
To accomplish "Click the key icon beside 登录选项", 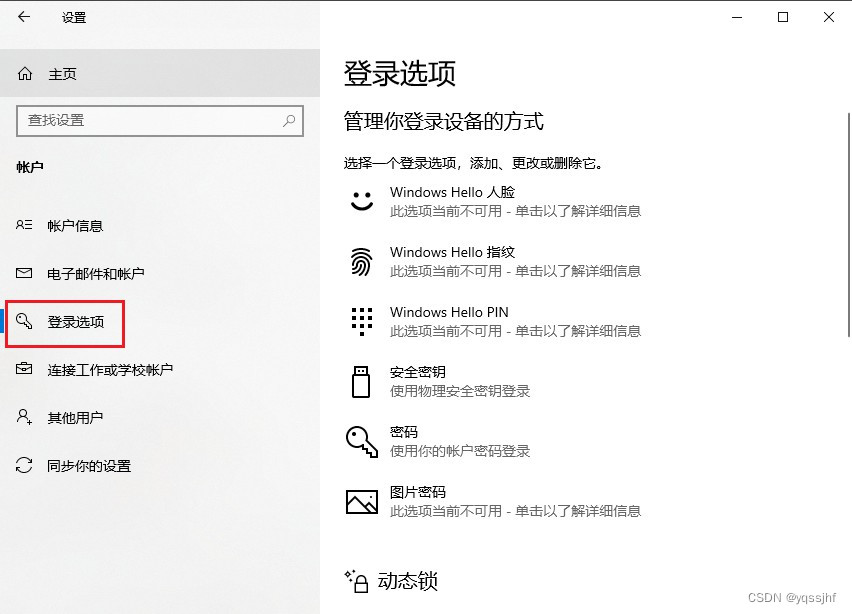I will tap(24, 321).
